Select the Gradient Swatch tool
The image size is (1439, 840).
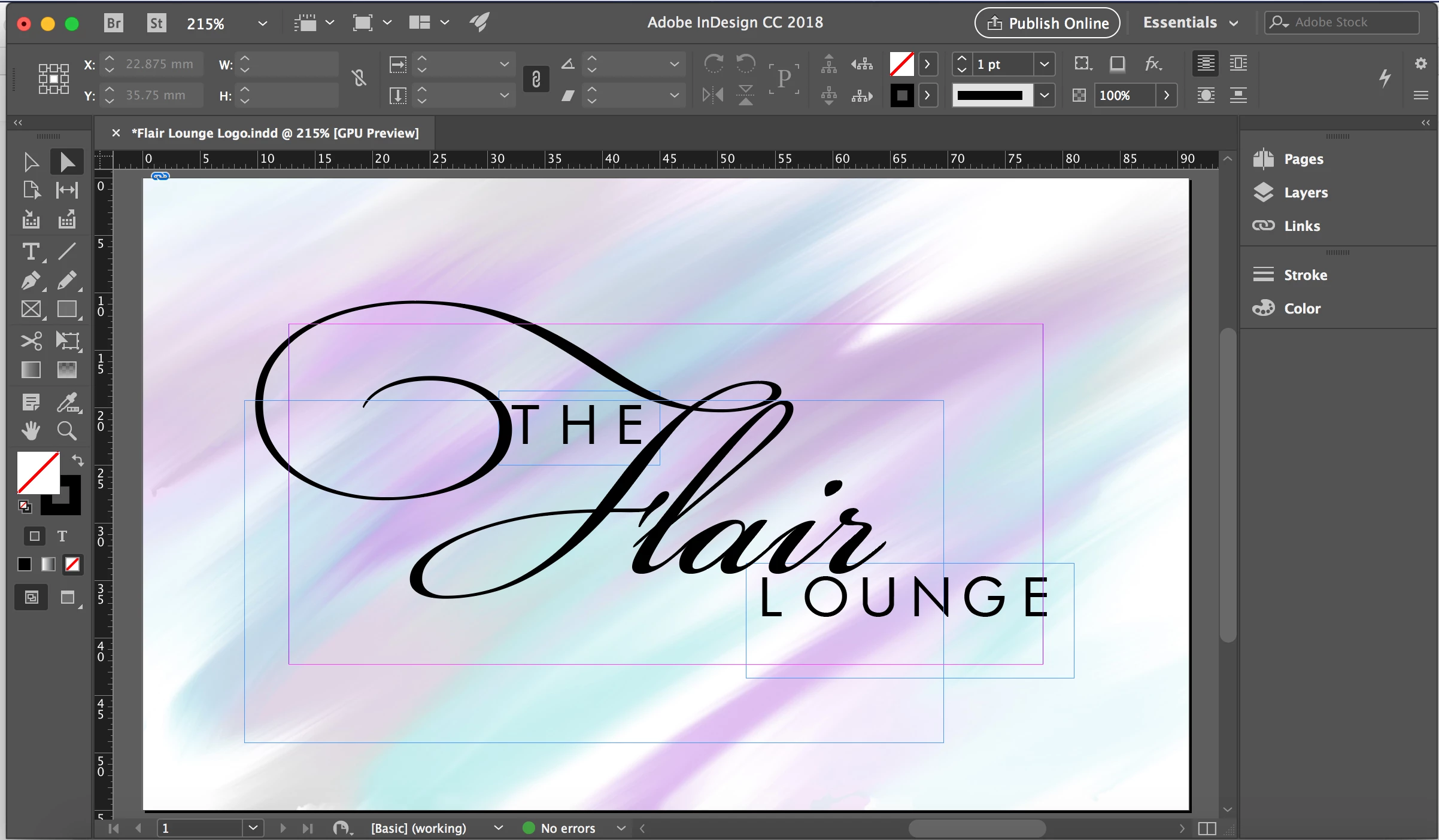coord(31,370)
